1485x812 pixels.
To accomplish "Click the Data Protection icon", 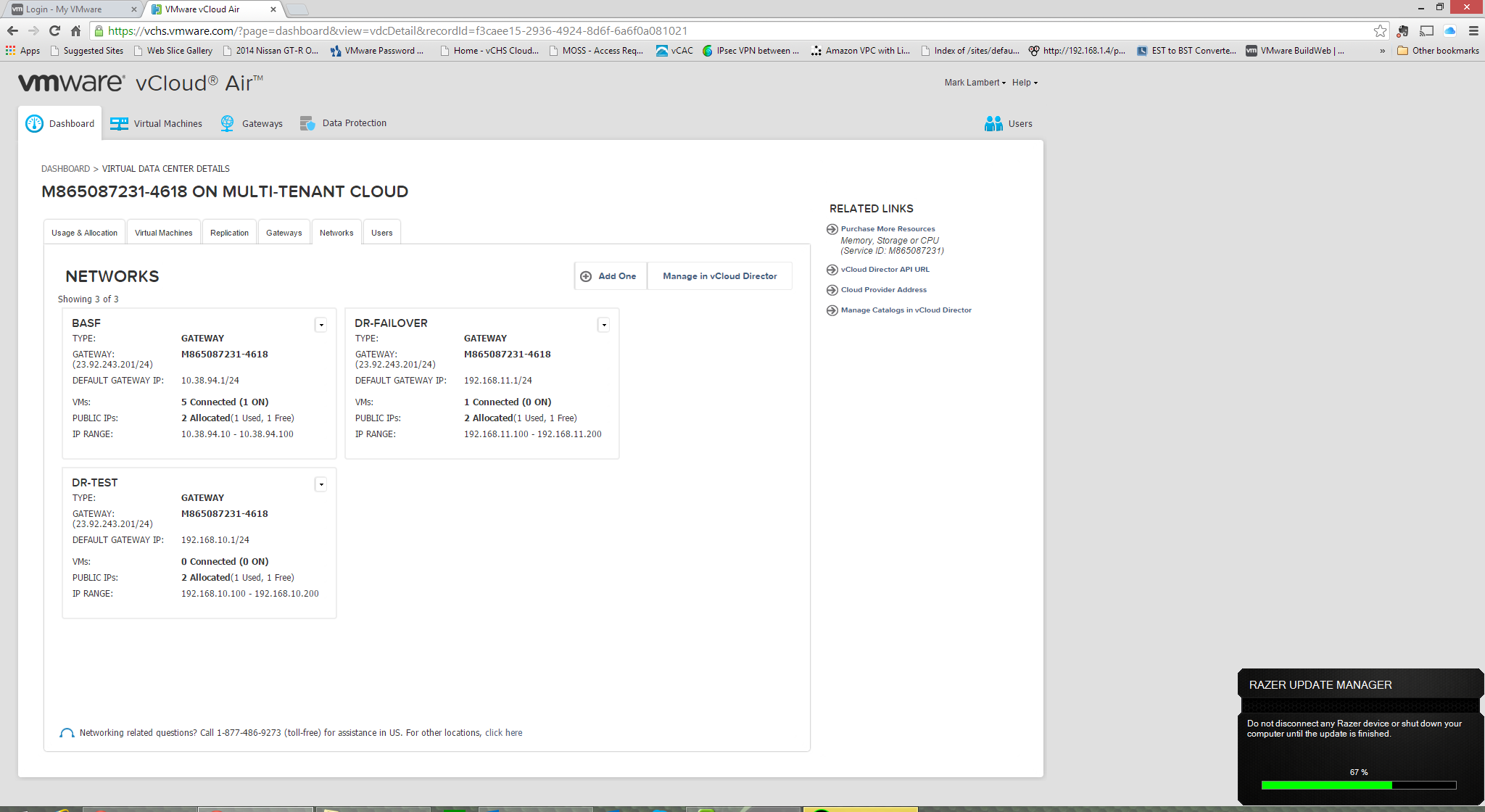I will (x=307, y=123).
